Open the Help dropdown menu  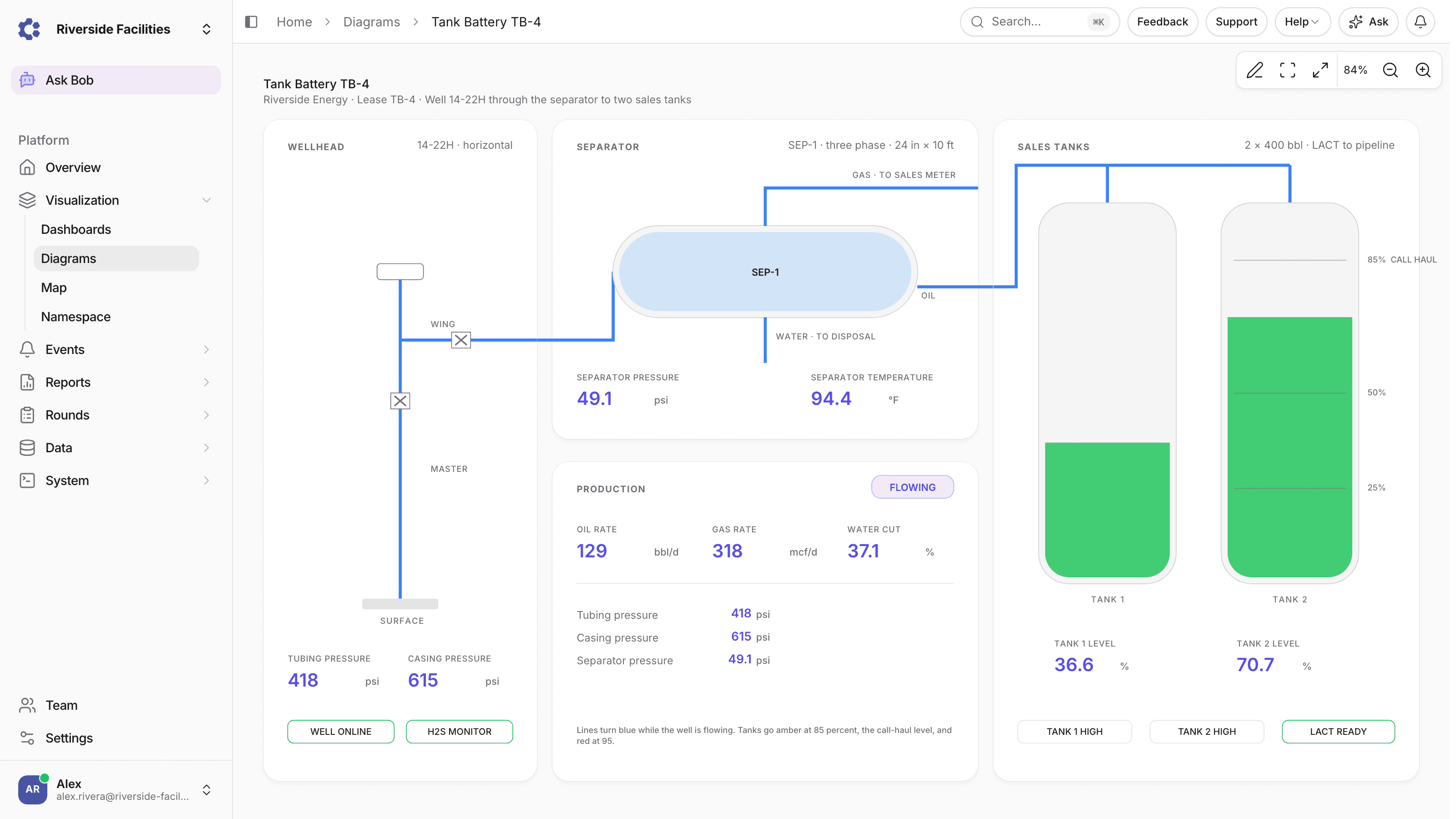(1302, 22)
